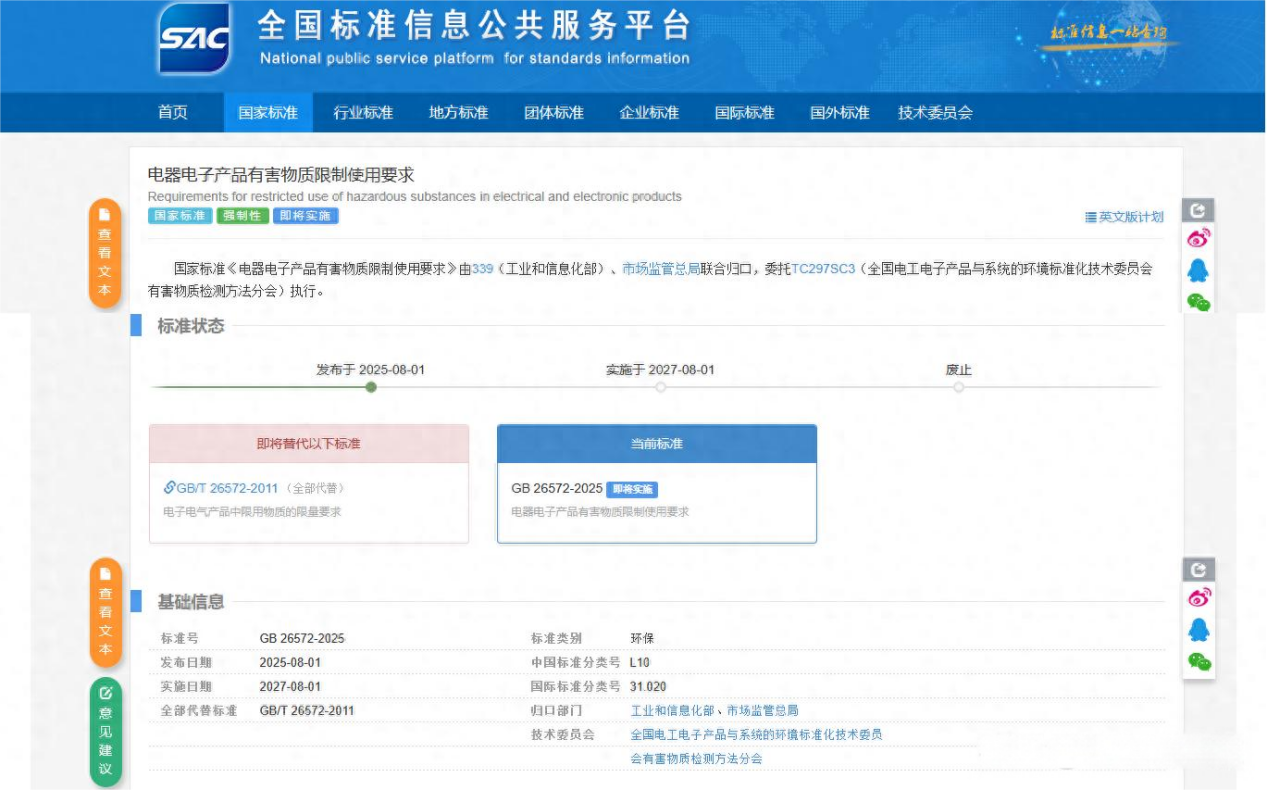The height and width of the screenshot is (790, 1267).
Task: Open the upper 查看文本 orange button
Action: tap(105, 253)
